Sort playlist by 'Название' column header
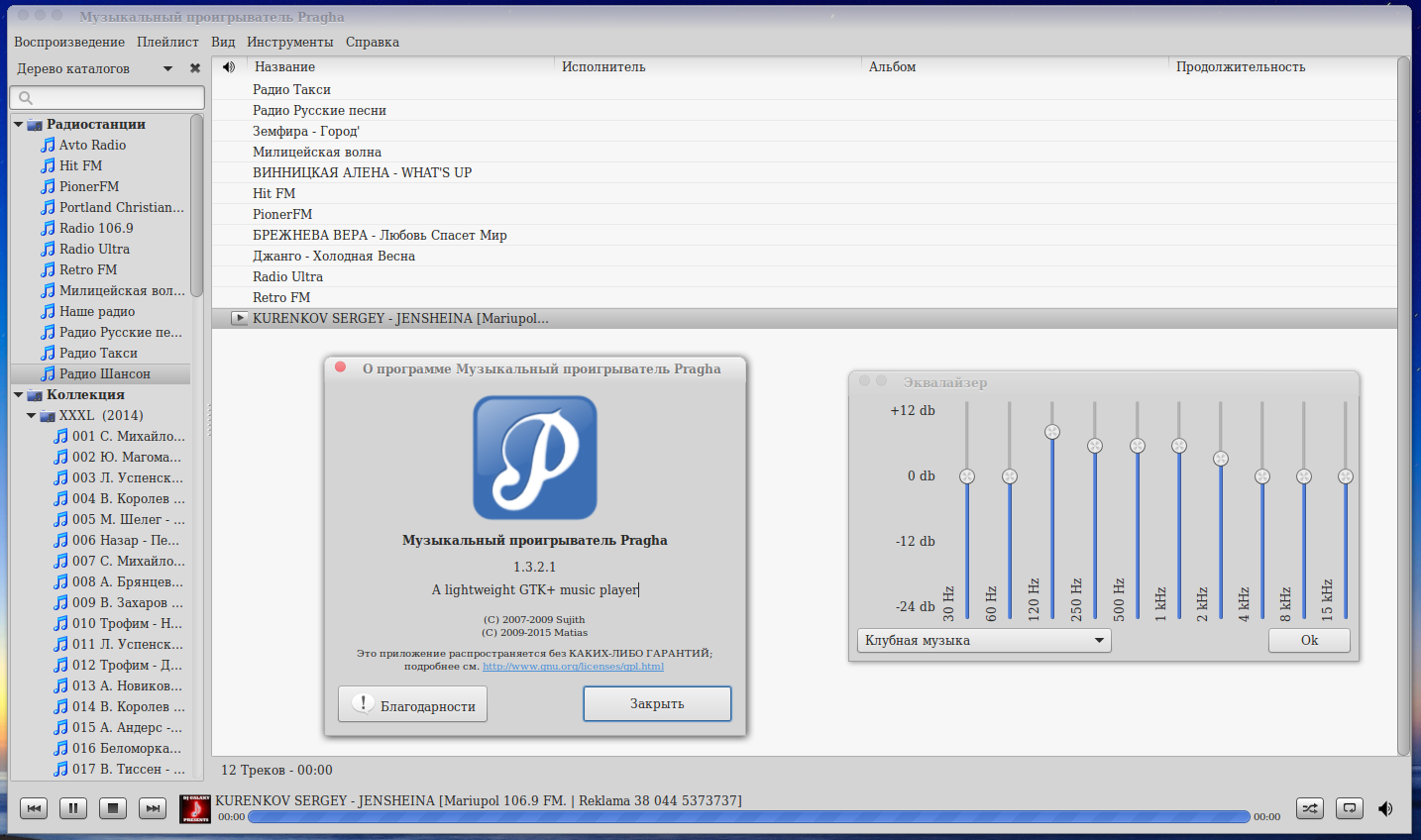1421x840 pixels. tap(400, 66)
